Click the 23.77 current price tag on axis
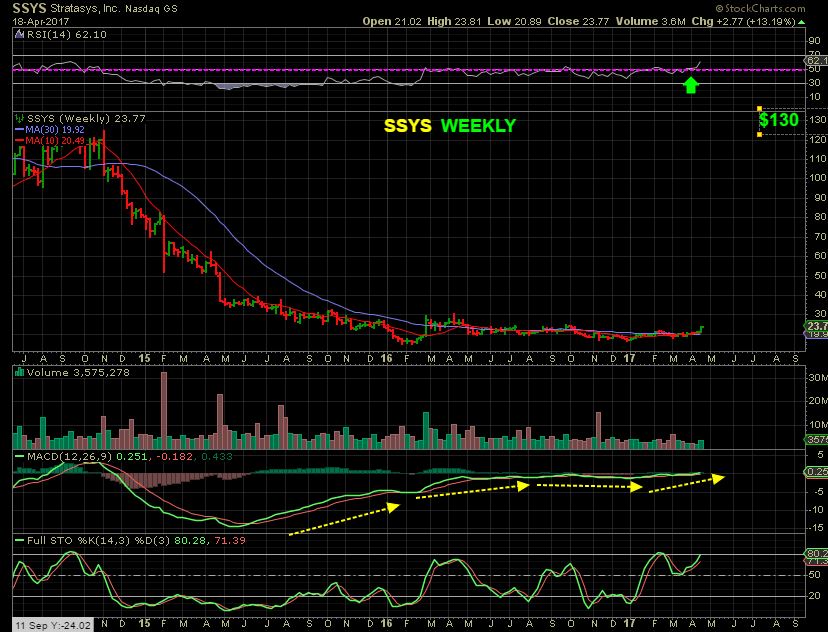 (815, 326)
